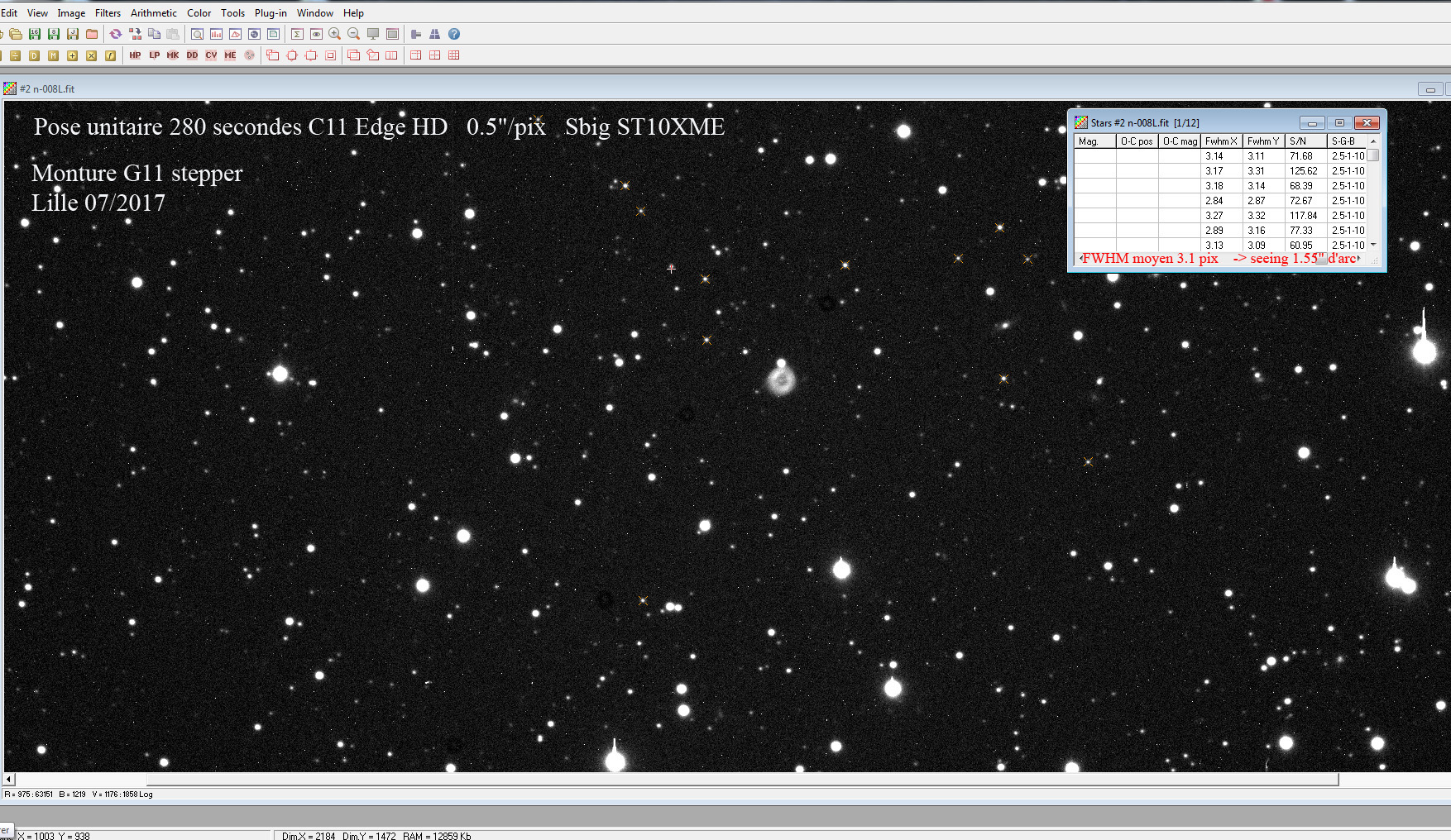
Task: Open the Image menu
Action: (71, 13)
